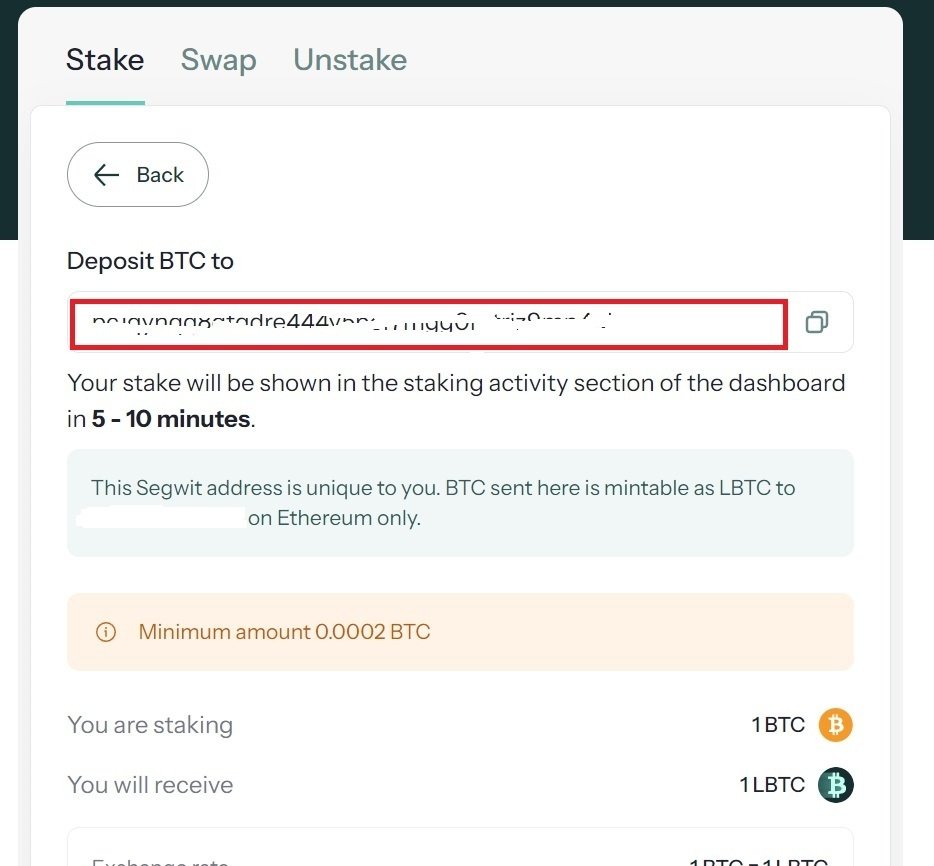
Task: Select the Unstake tab
Action: pyautogui.click(x=350, y=60)
